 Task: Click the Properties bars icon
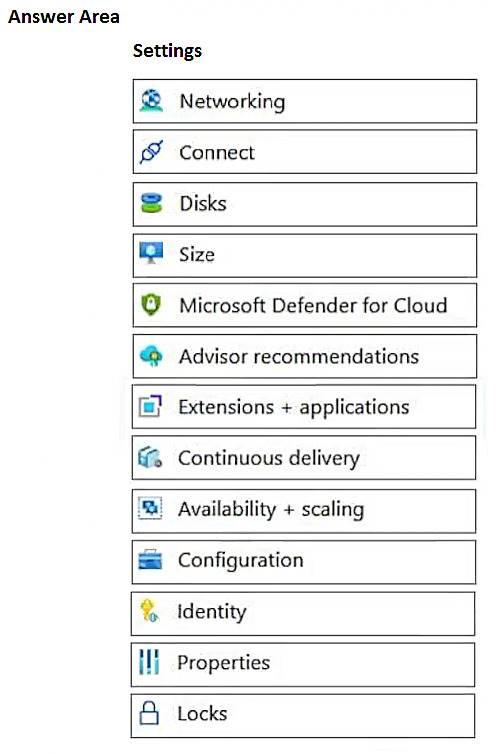149,662
